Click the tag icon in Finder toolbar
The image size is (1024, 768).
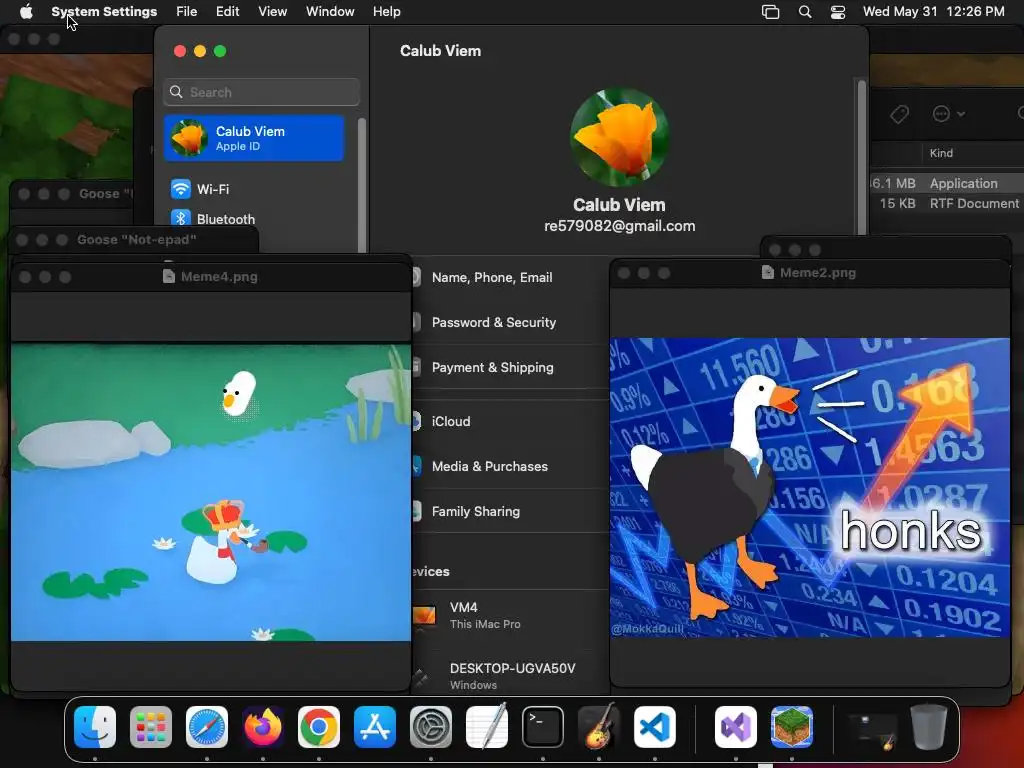(x=899, y=114)
